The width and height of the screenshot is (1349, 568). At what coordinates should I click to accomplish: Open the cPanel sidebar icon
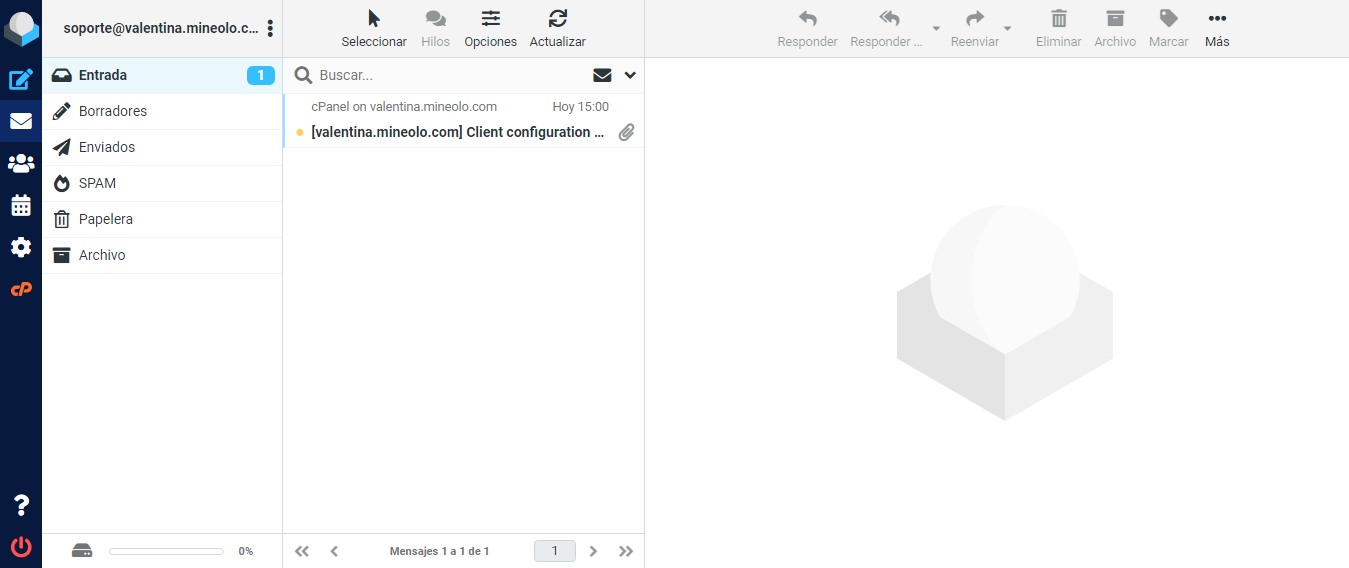pyautogui.click(x=21, y=289)
